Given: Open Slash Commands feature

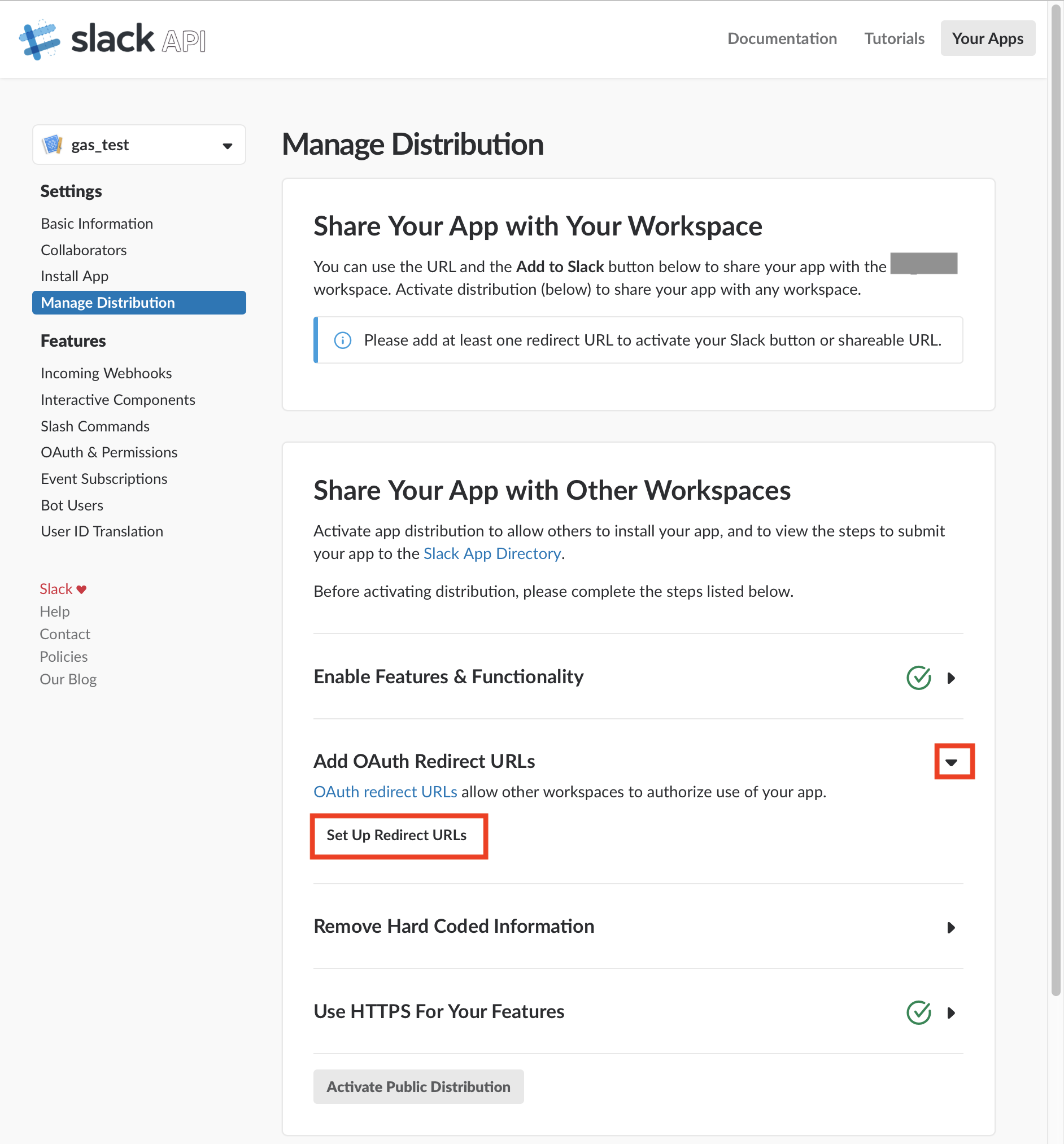Looking at the screenshot, I should 95,426.
